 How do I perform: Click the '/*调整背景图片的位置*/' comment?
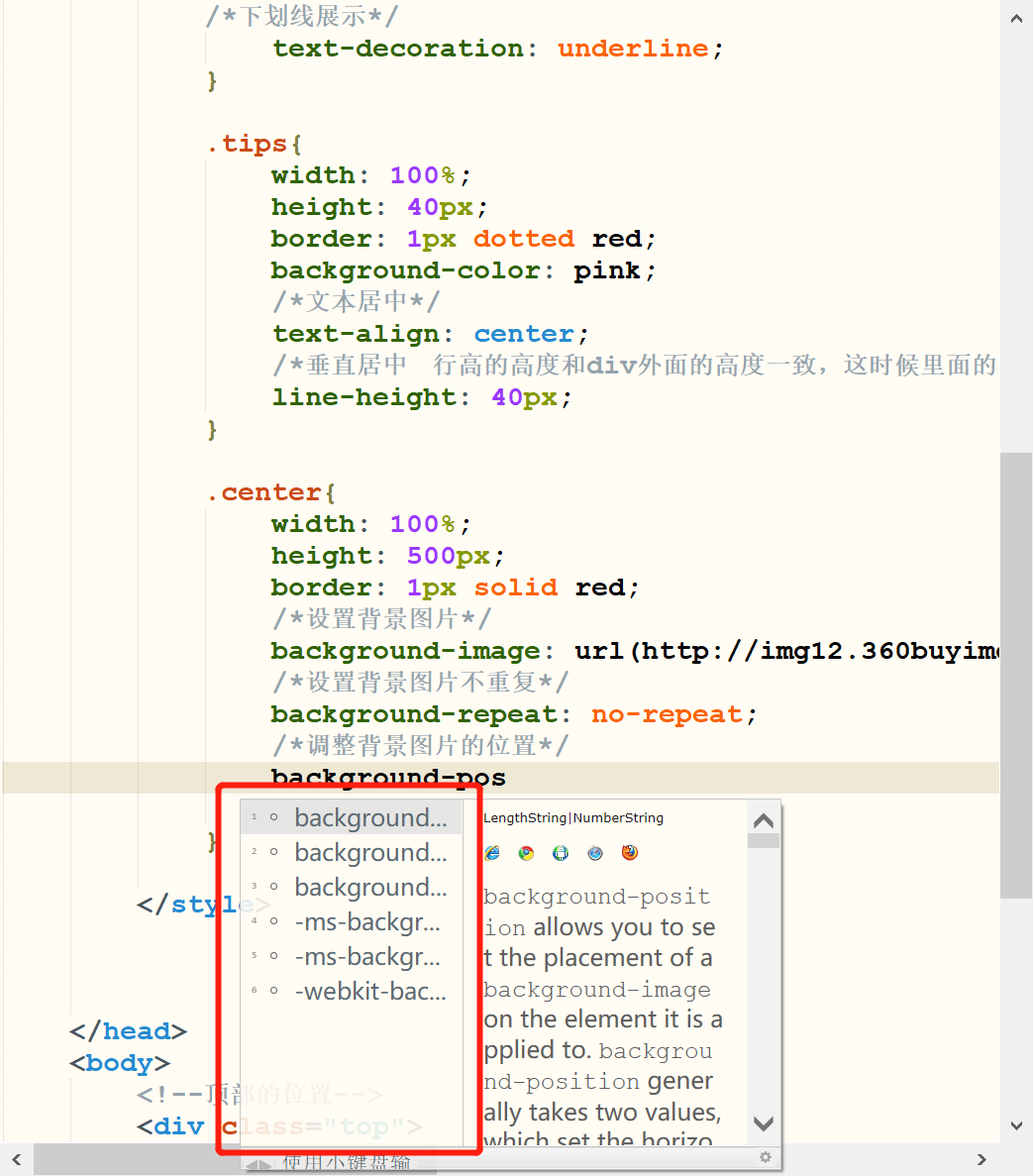point(421,745)
